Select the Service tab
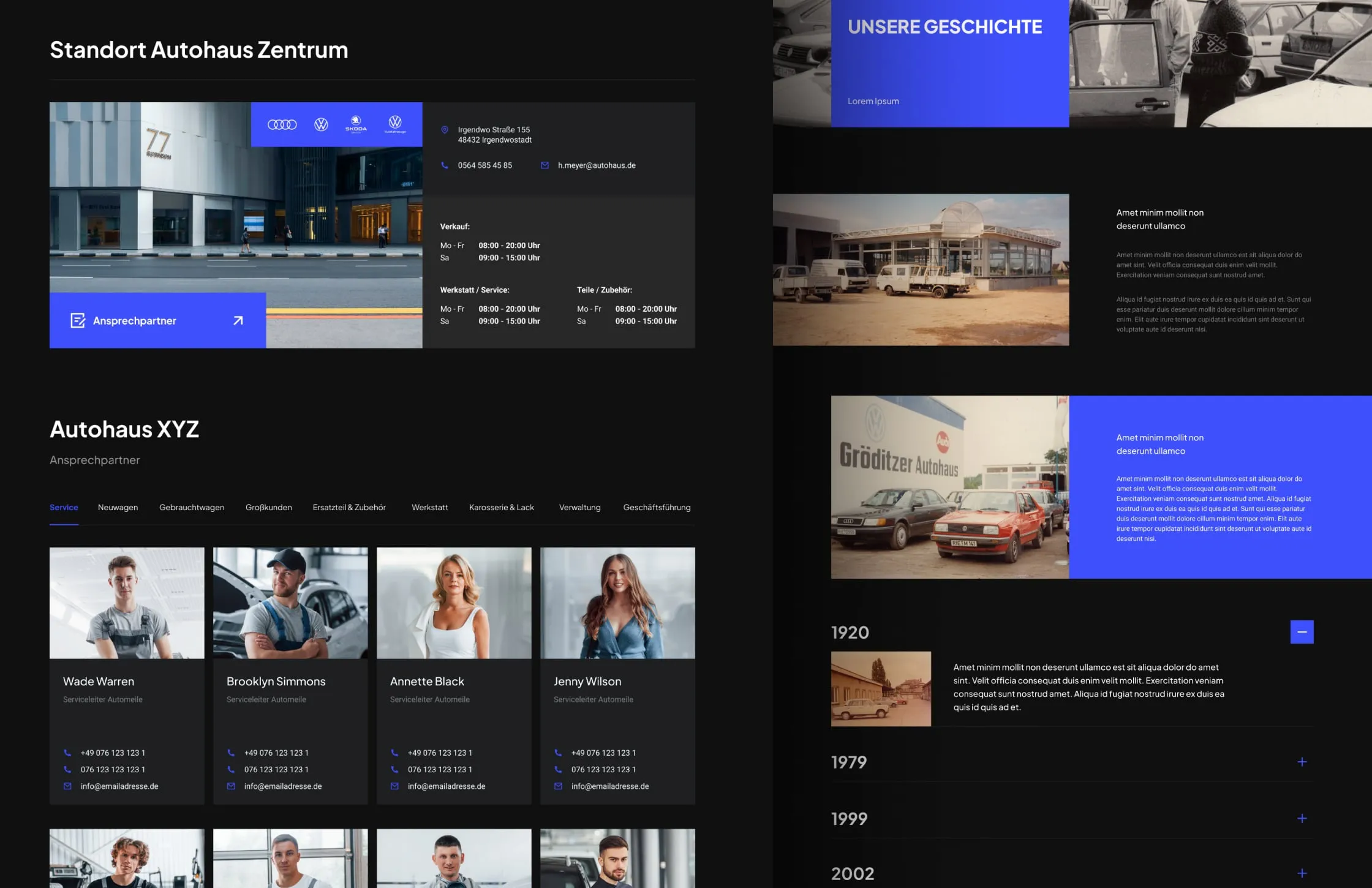The width and height of the screenshot is (1372, 888). [x=64, y=507]
